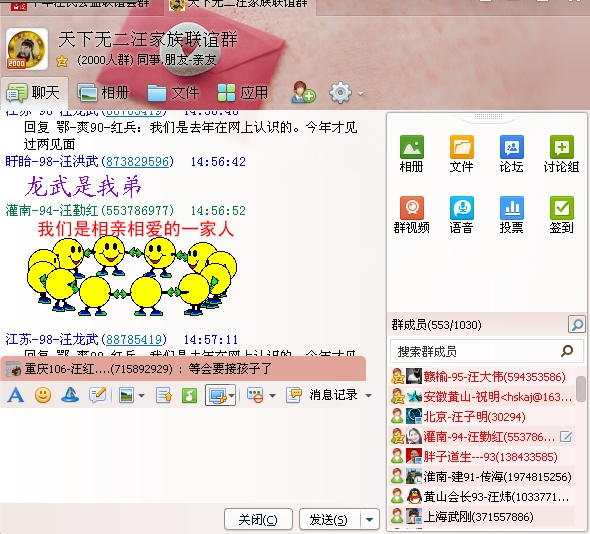Click the send file document icon
Image resolution: width=590 pixels, height=534 pixels.
tap(164, 396)
